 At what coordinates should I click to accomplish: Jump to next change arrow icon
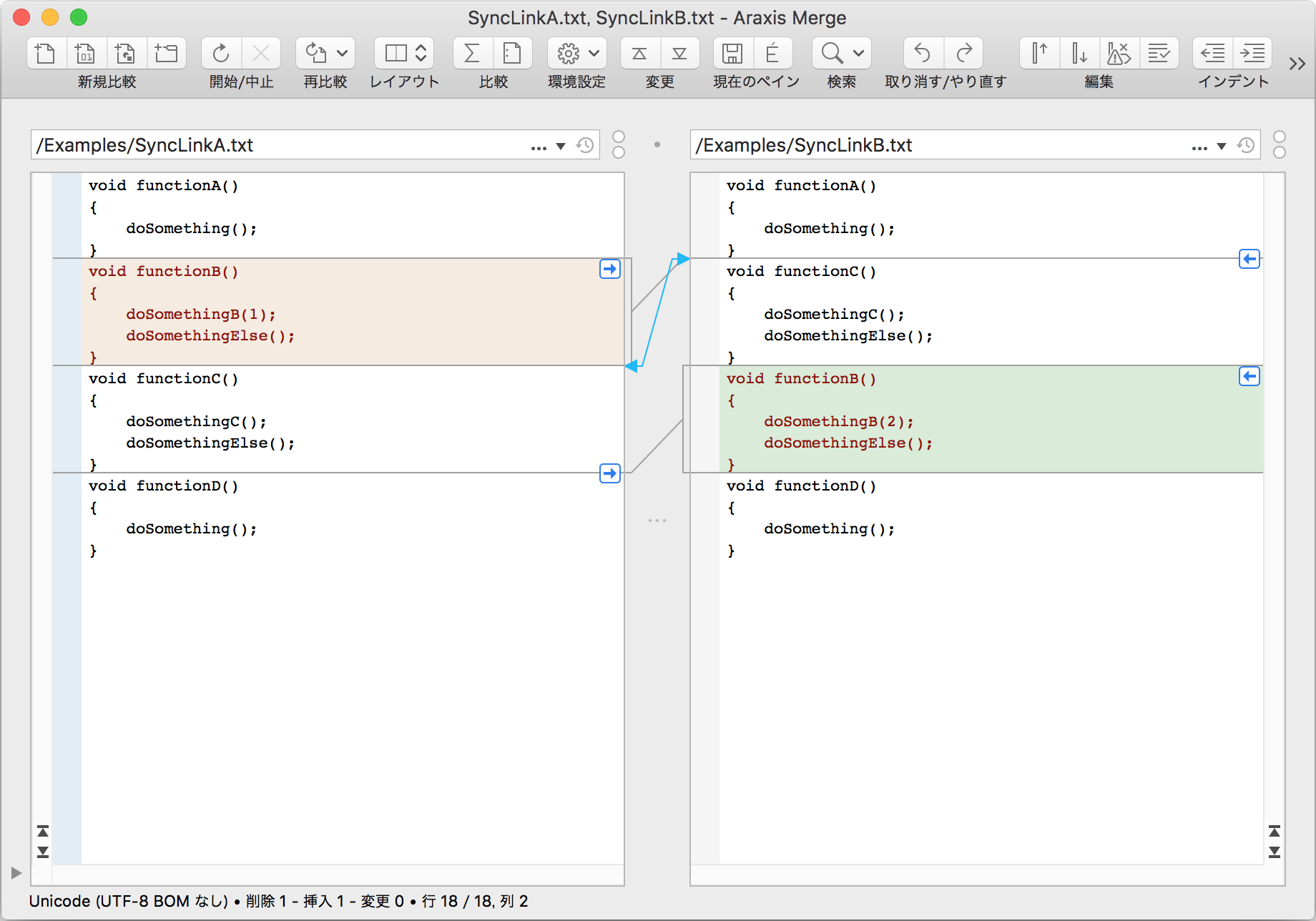coord(679,53)
